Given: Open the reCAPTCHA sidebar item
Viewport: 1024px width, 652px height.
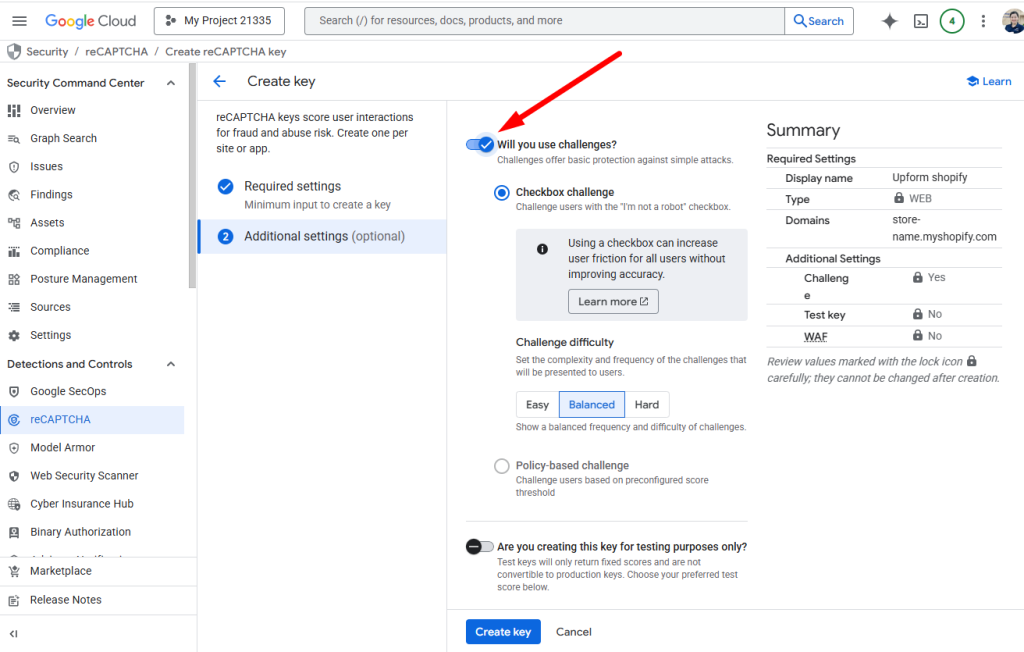Looking at the screenshot, I should 92,419.
